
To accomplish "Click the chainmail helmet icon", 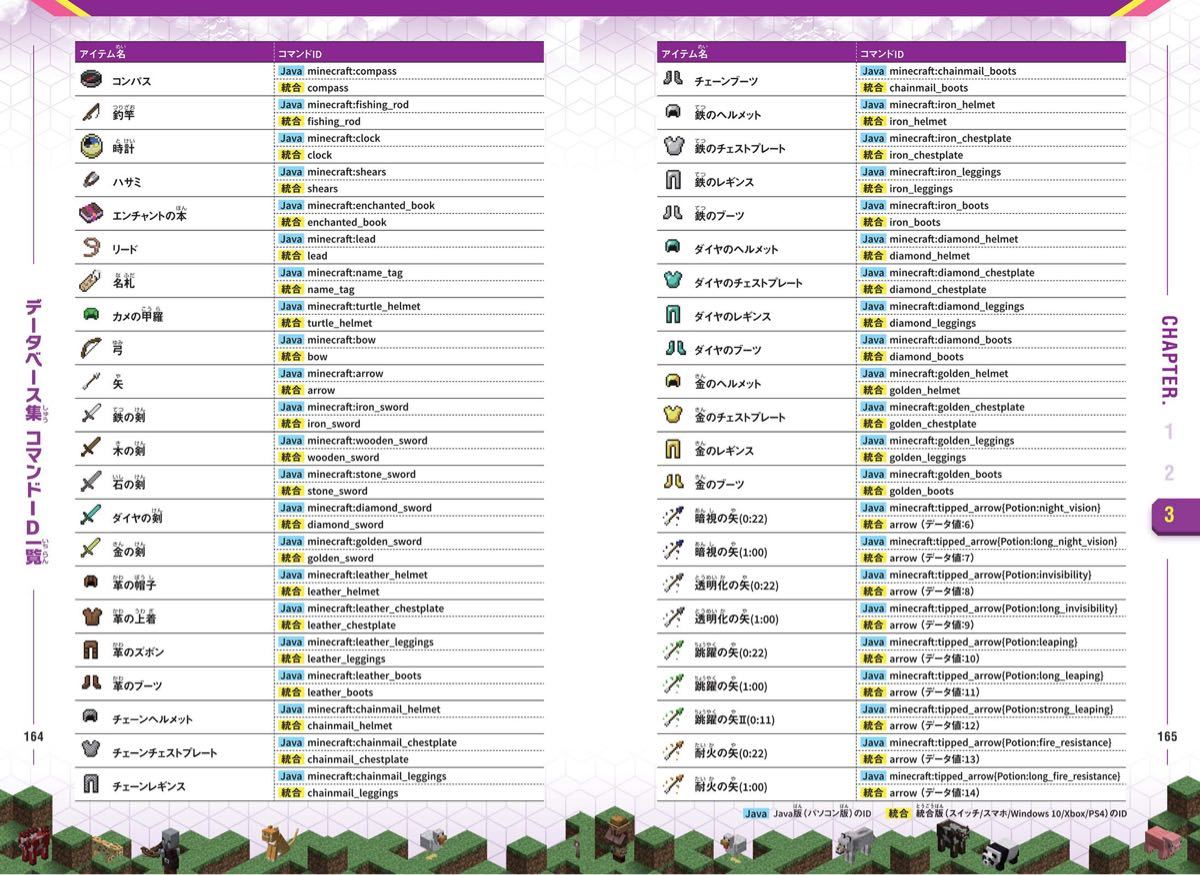I will tap(91, 717).
